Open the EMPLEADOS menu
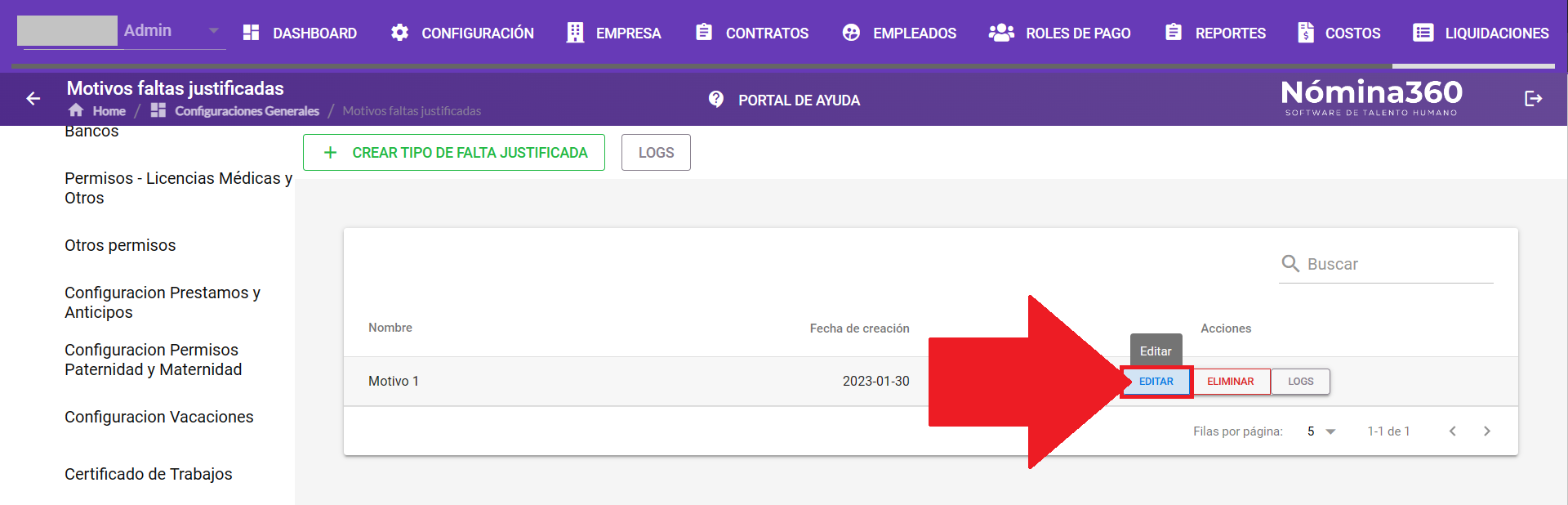1568x505 pixels. [x=915, y=34]
